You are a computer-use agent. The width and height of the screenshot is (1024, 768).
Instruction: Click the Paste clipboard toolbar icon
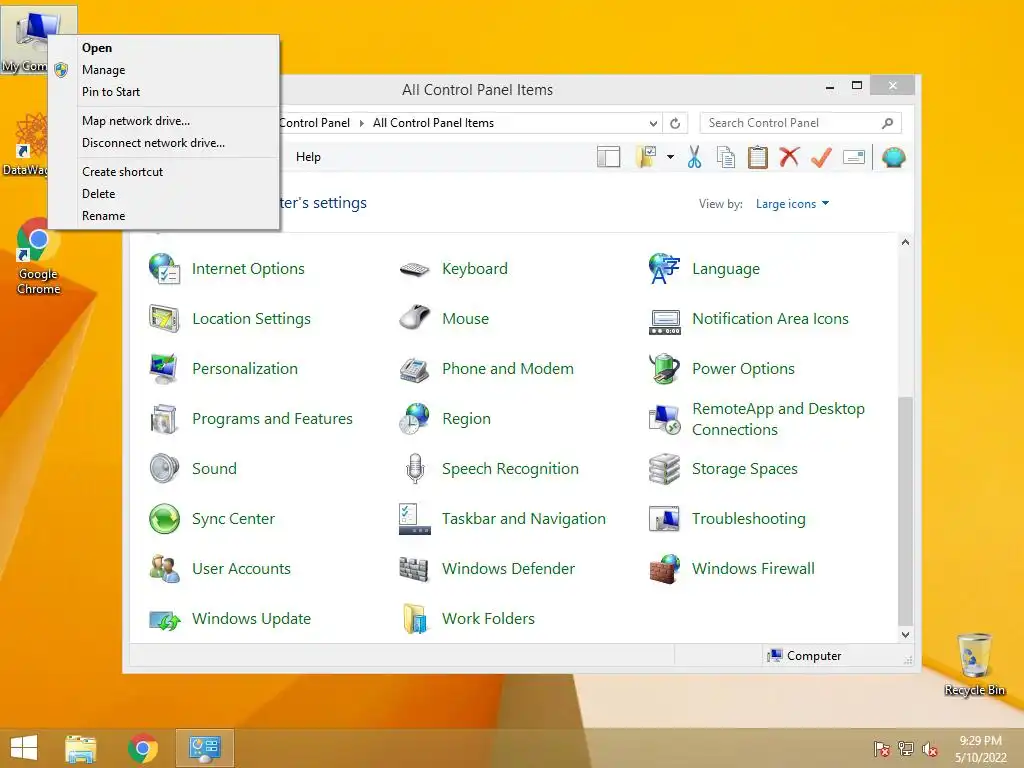pyautogui.click(x=758, y=157)
